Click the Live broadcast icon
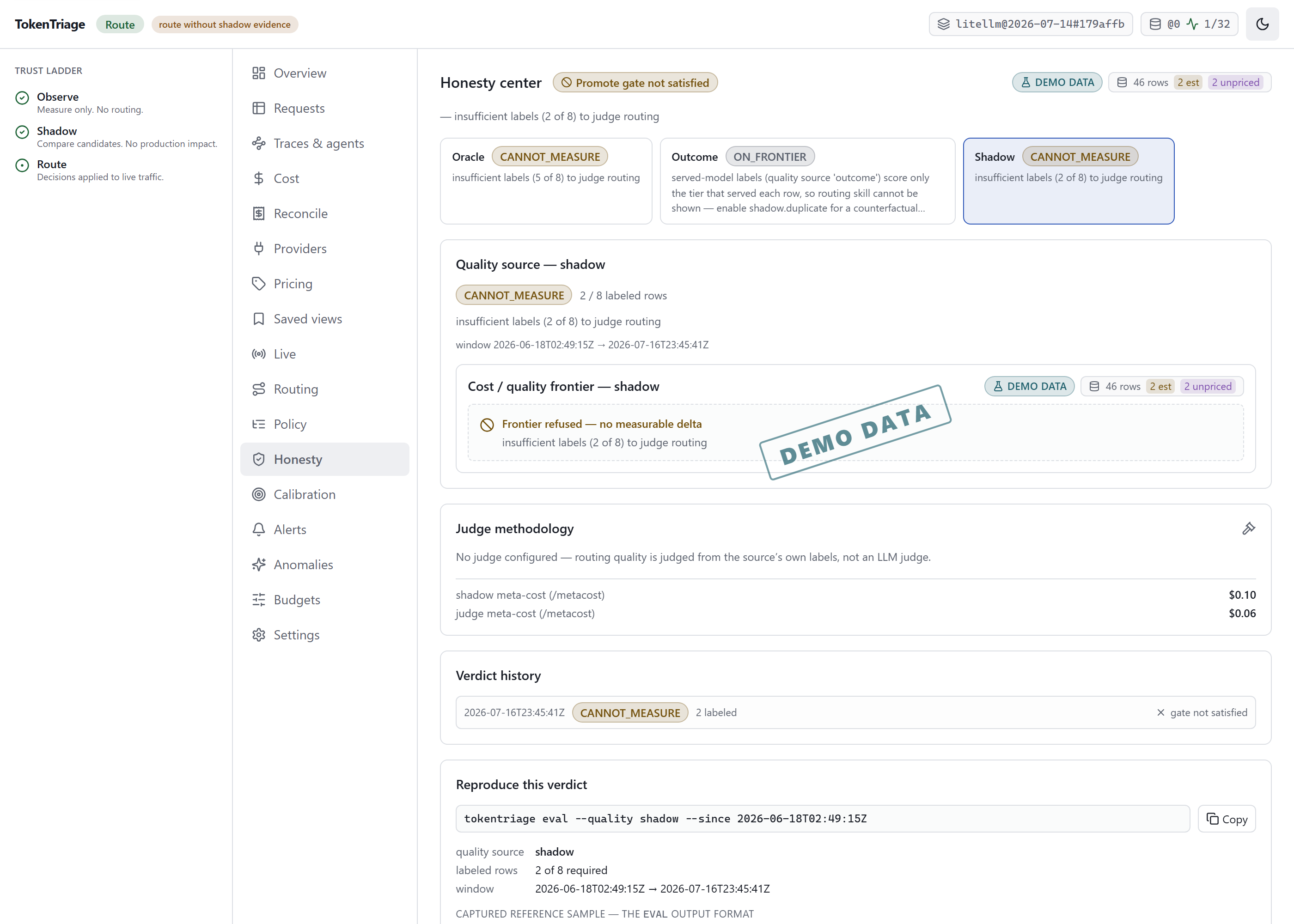This screenshot has width=1294, height=924. 259,354
